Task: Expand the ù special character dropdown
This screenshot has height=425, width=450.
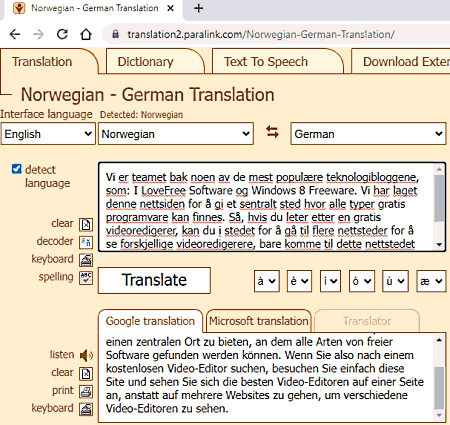Action: (x=395, y=281)
